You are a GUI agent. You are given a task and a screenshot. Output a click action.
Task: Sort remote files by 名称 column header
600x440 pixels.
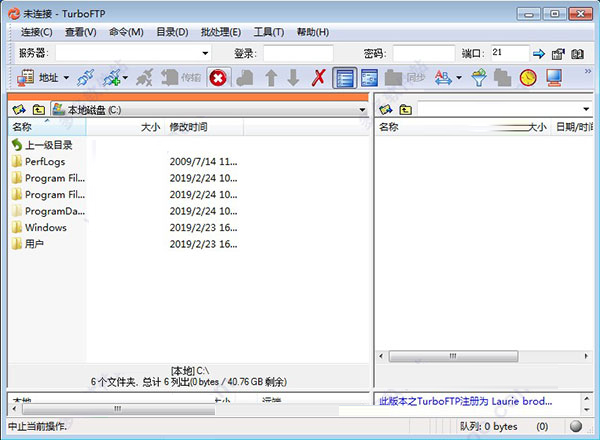(388, 127)
